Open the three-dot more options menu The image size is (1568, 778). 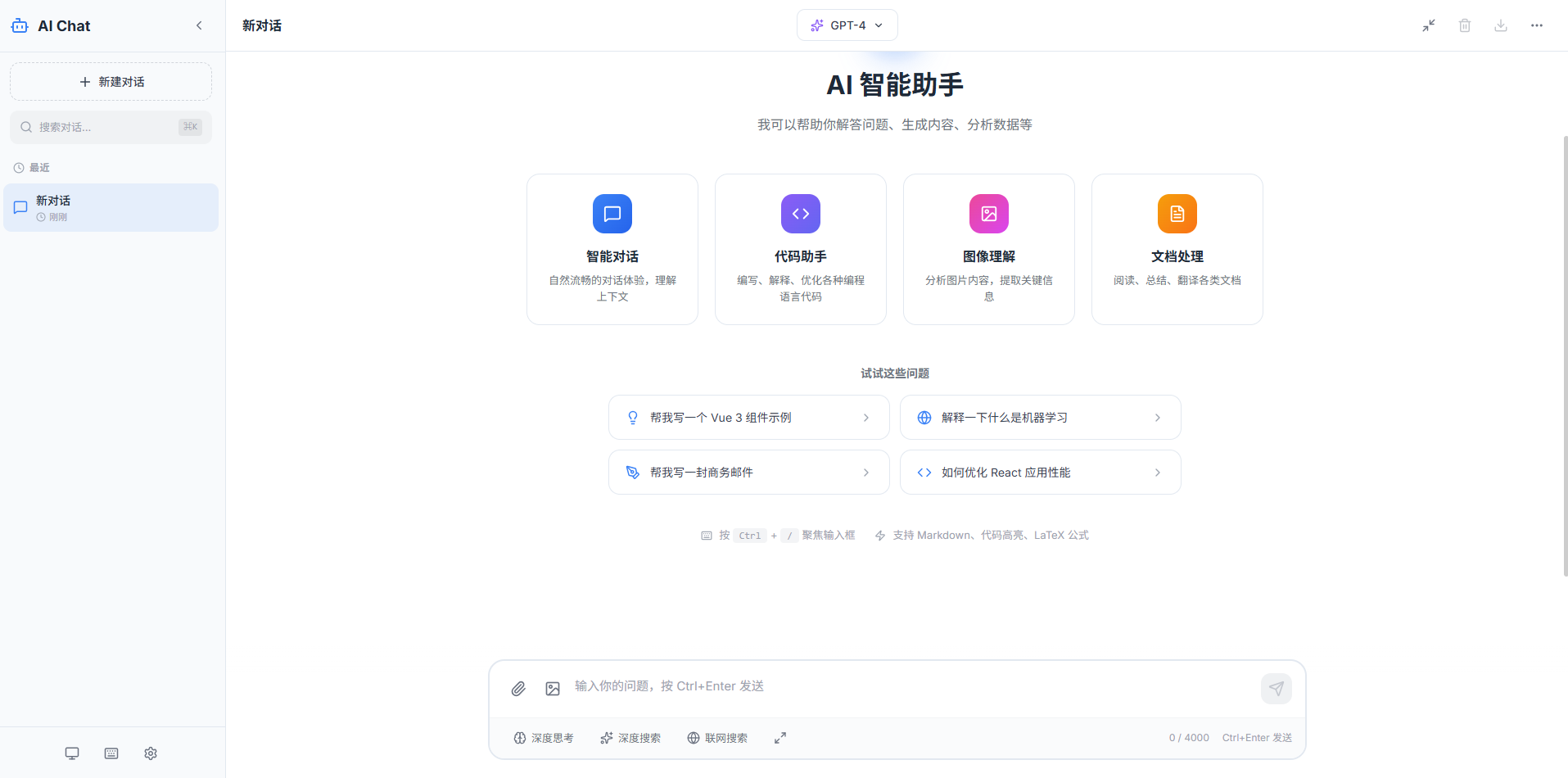point(1537,25)
